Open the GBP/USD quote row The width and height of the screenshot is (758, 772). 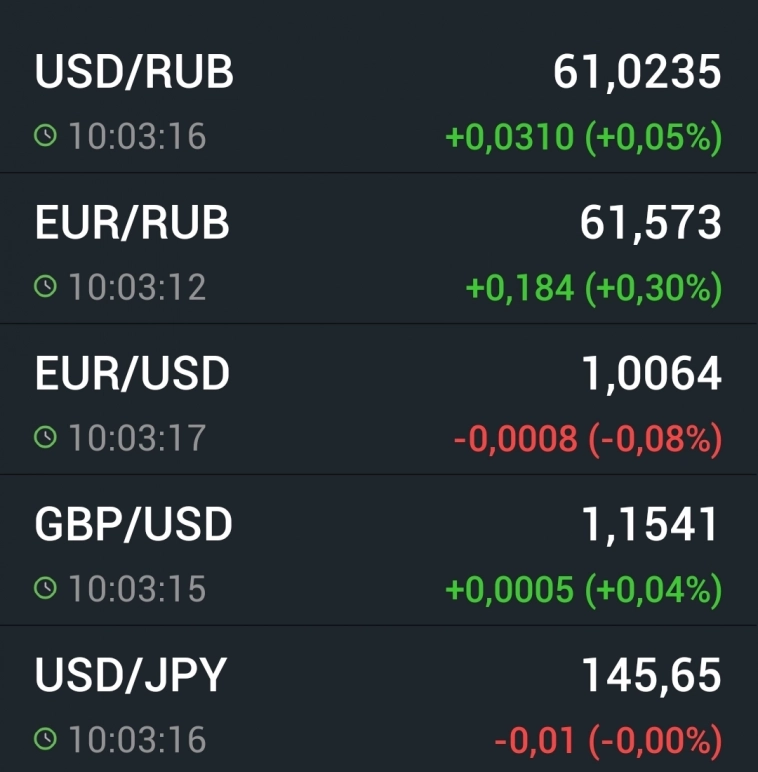pyautogui.click(x=133, y=524)
